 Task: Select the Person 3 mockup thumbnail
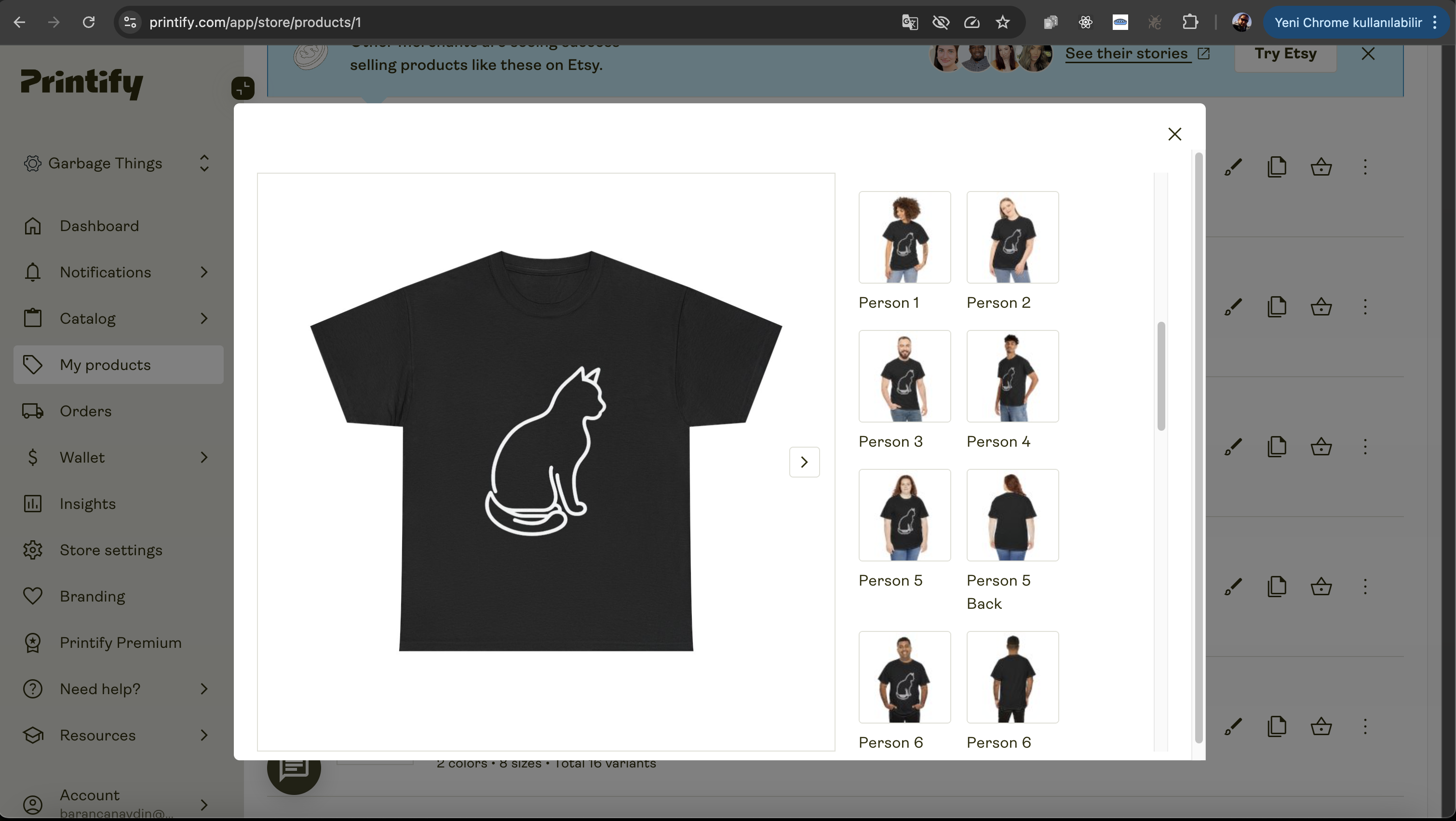pyautogui.click(x=904, y=376)
